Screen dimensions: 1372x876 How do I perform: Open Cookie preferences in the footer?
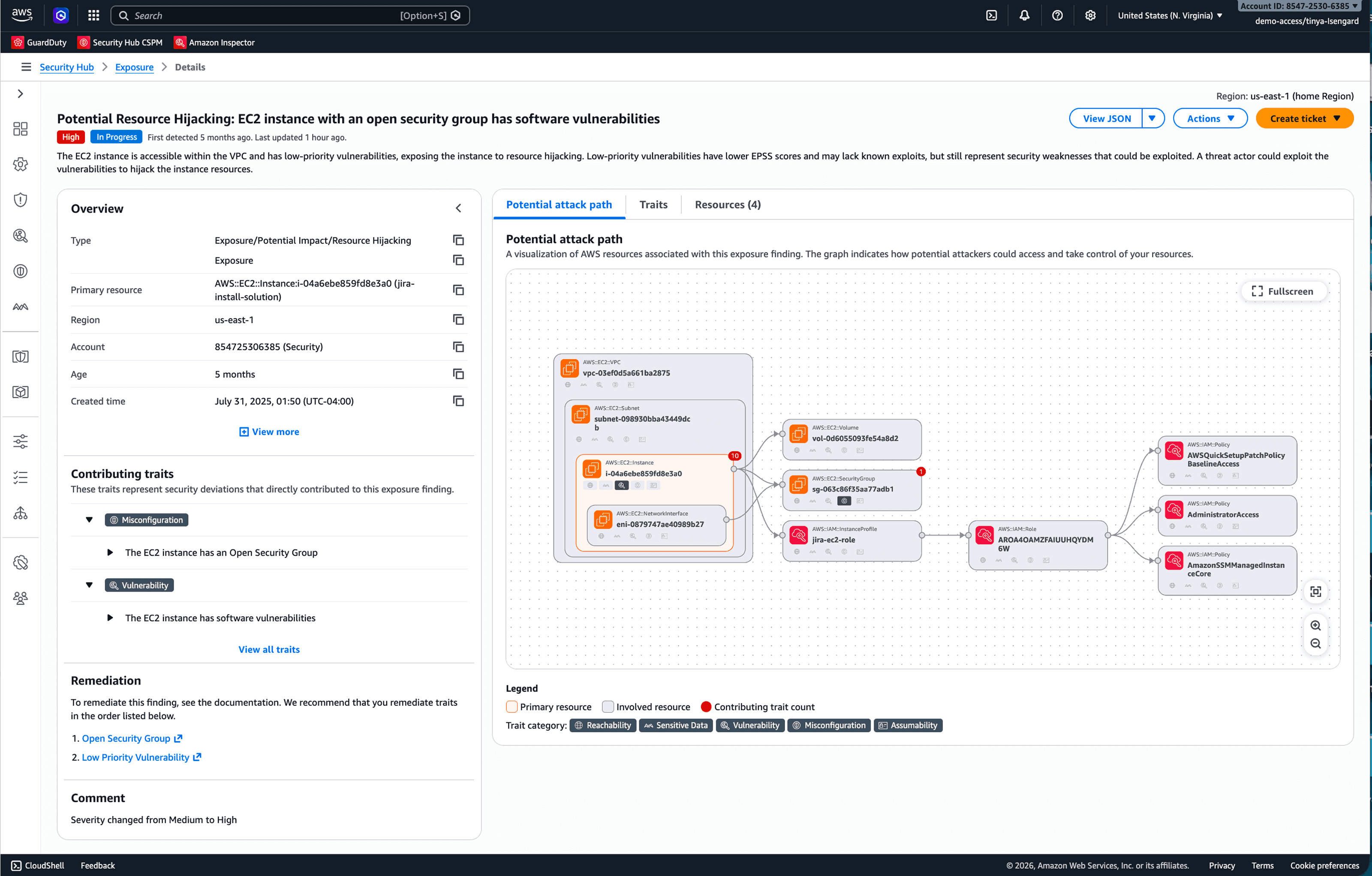(x=1325, y=866)
